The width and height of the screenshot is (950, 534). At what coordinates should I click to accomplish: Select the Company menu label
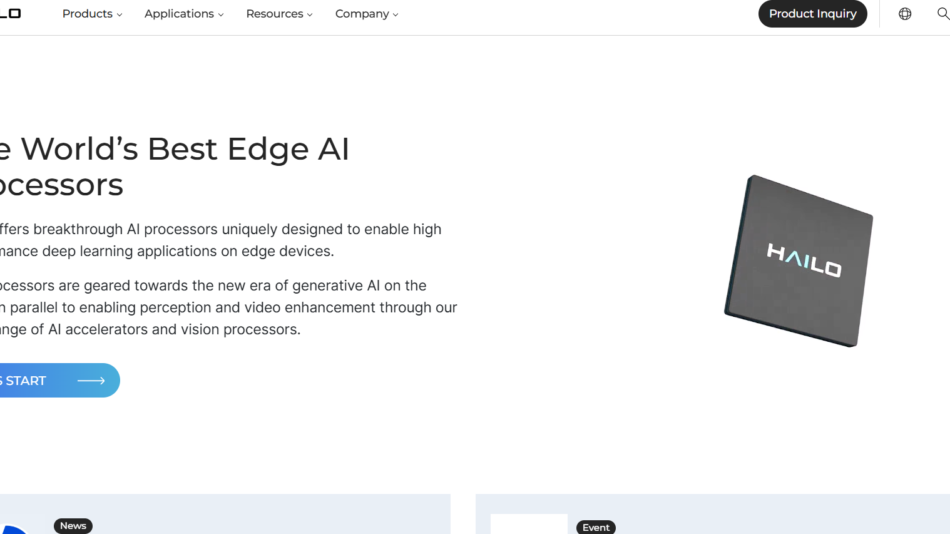pos(362,14)
